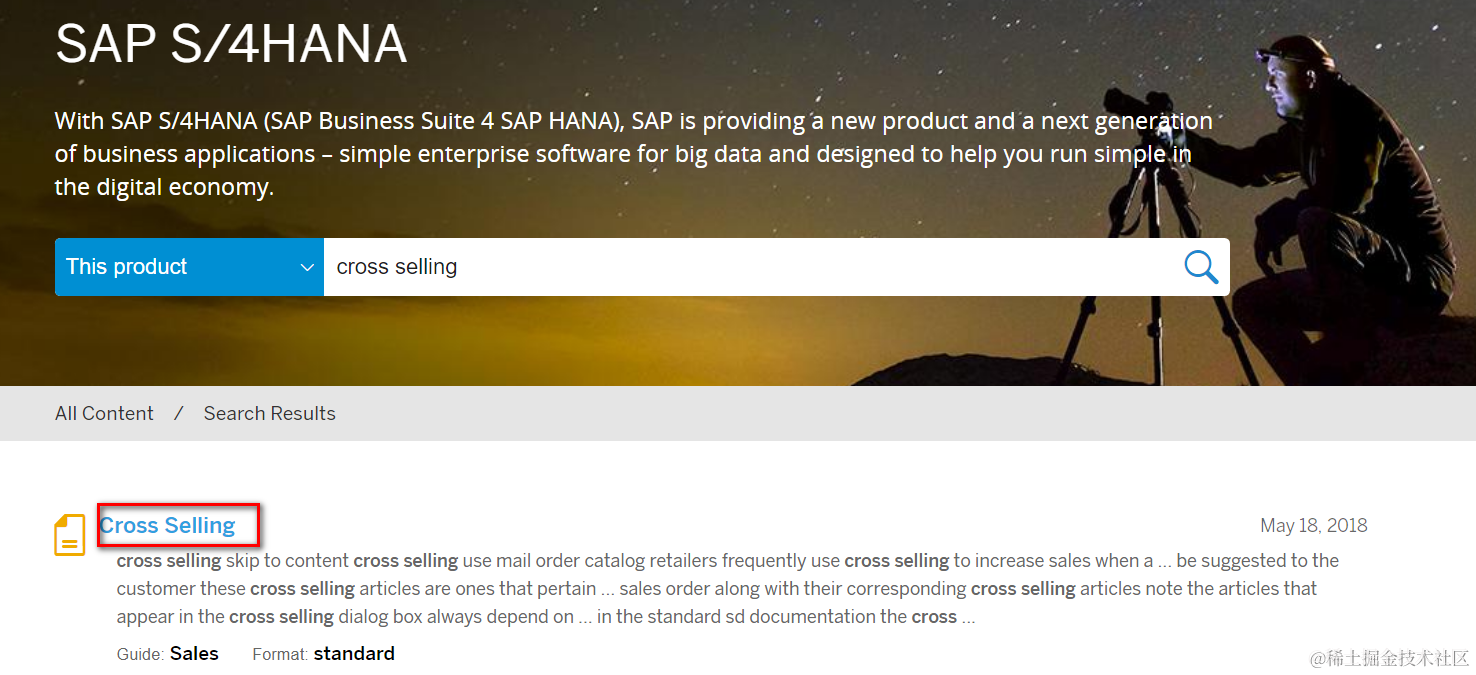Go to All Content breadcrumb

(104, 414)
